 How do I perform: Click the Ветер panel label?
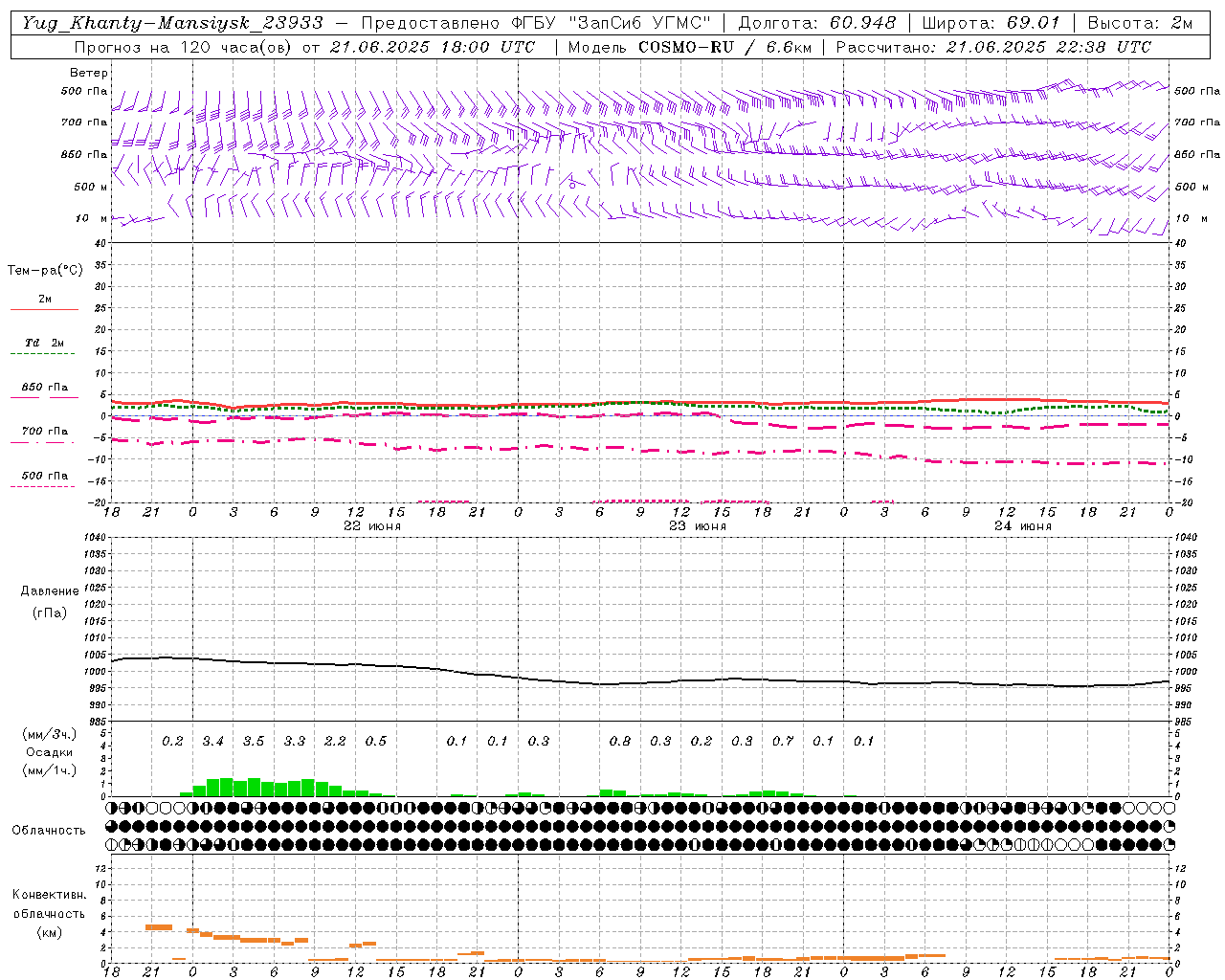[x=89, y=73]
